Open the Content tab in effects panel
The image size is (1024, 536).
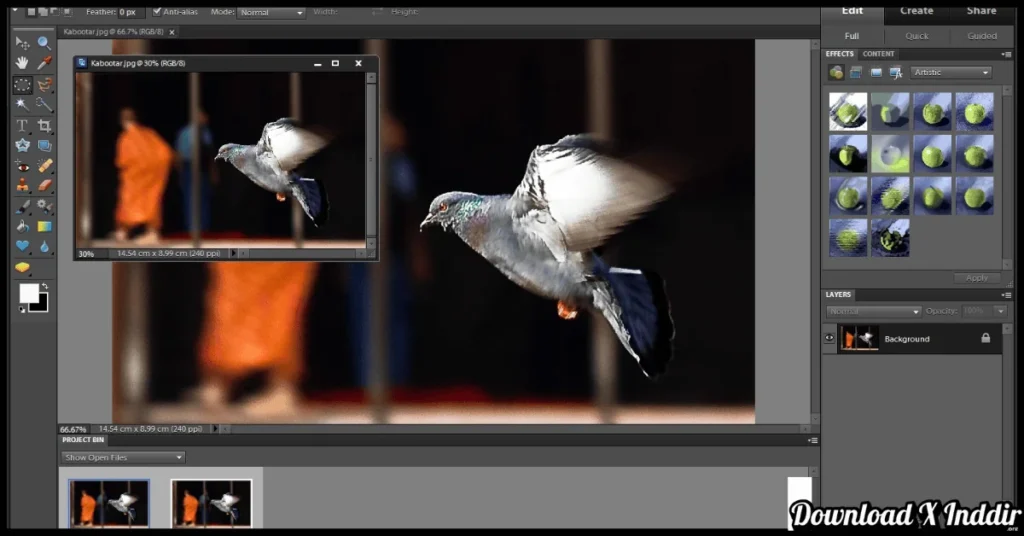click(x=879, y=54)
